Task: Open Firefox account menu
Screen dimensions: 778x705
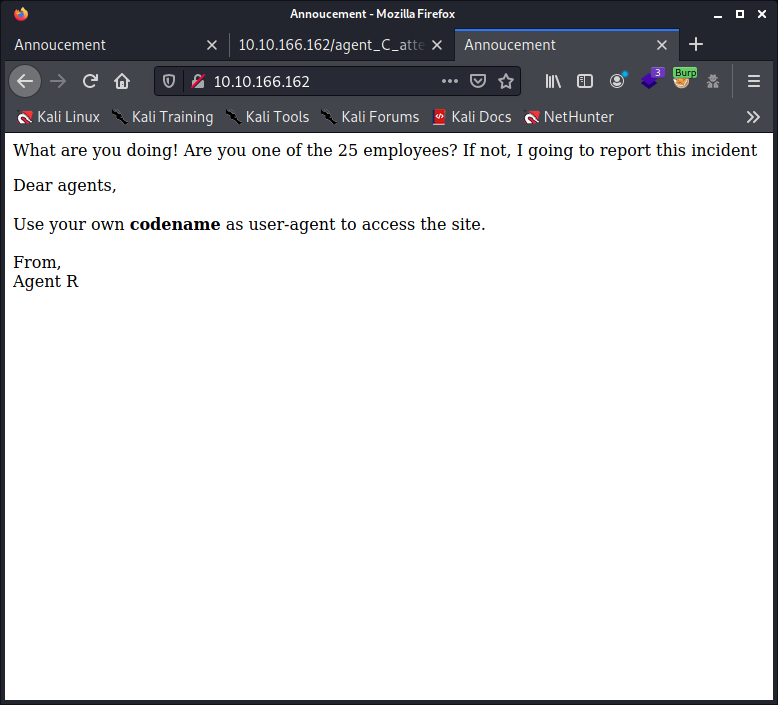Action: point(617,81)
